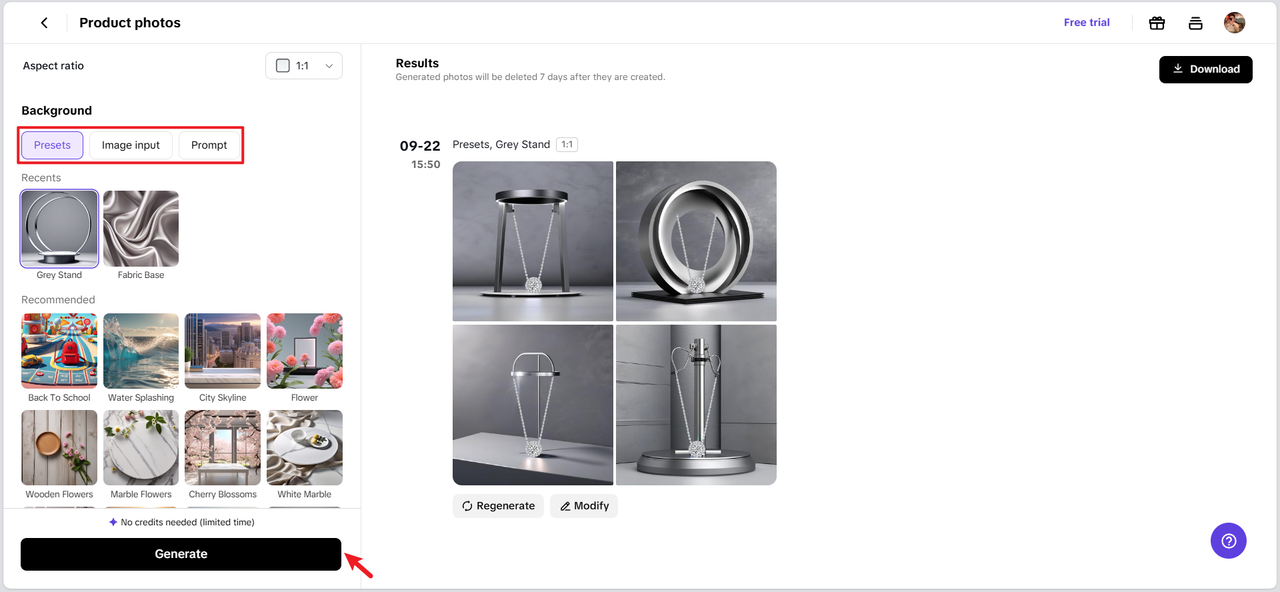
Task: Open the credits stack icon
Action: tap(1195, 23)
